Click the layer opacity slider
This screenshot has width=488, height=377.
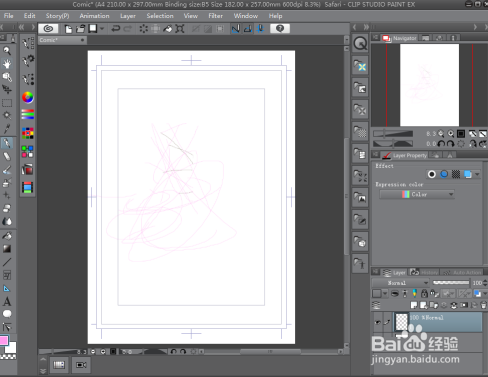click(x=451, y=283)
